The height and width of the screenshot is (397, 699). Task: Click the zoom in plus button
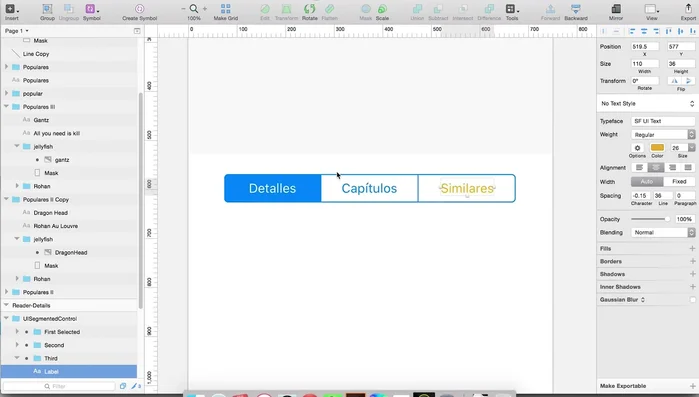tap(205, 8)
